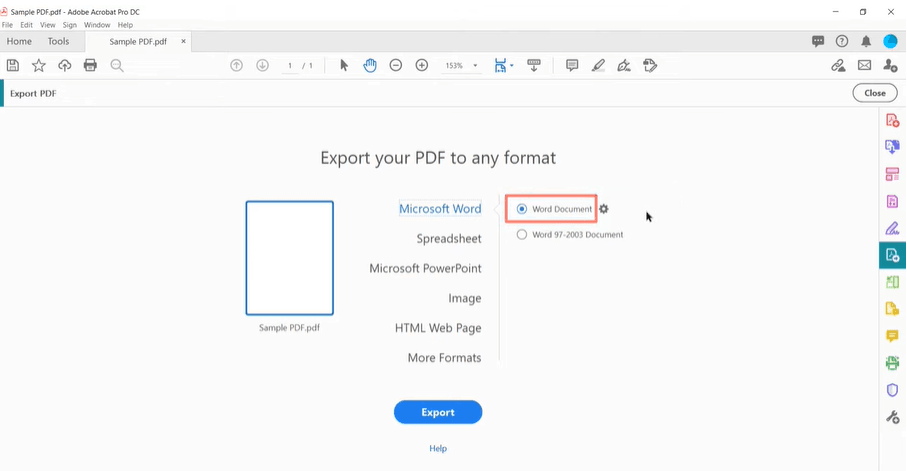Star this file with bookmark icon

tap(39, 65)
